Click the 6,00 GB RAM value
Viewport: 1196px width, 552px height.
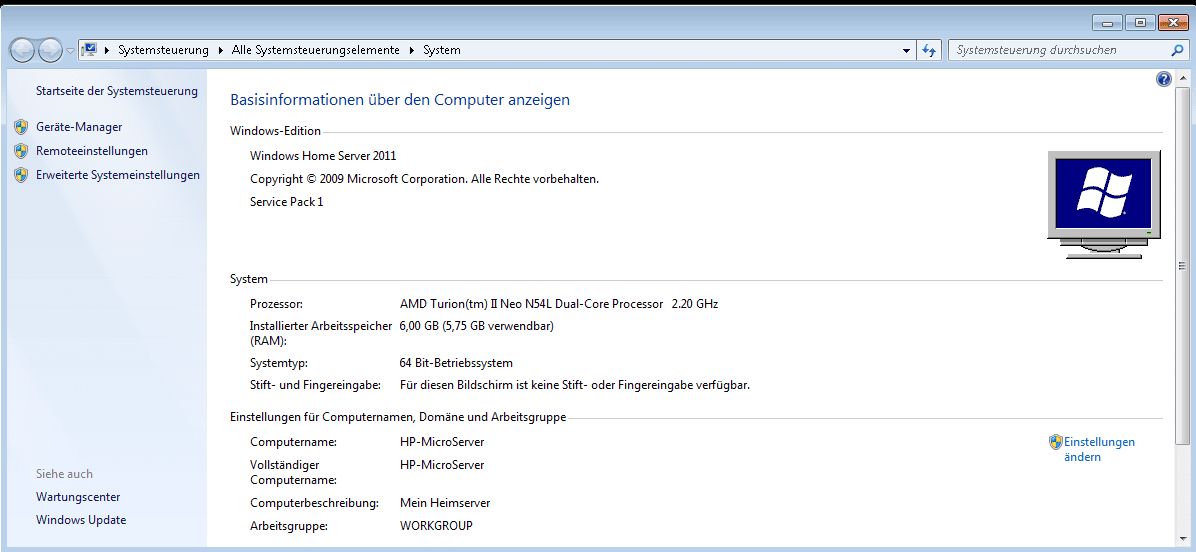point(477,327)
